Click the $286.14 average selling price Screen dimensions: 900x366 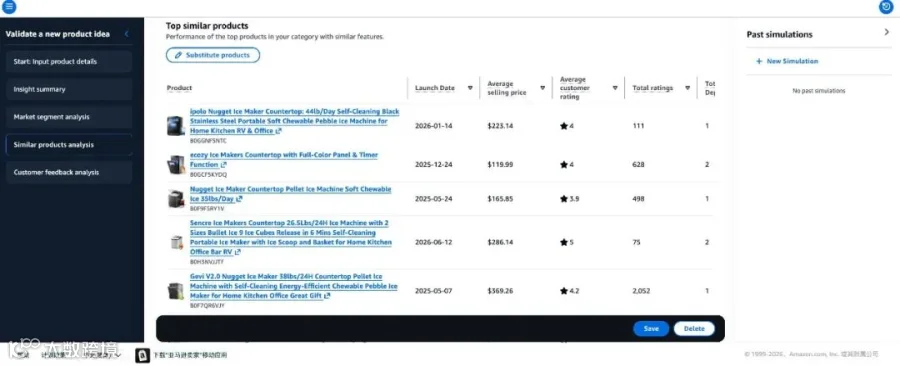click(x=501, y=243)
